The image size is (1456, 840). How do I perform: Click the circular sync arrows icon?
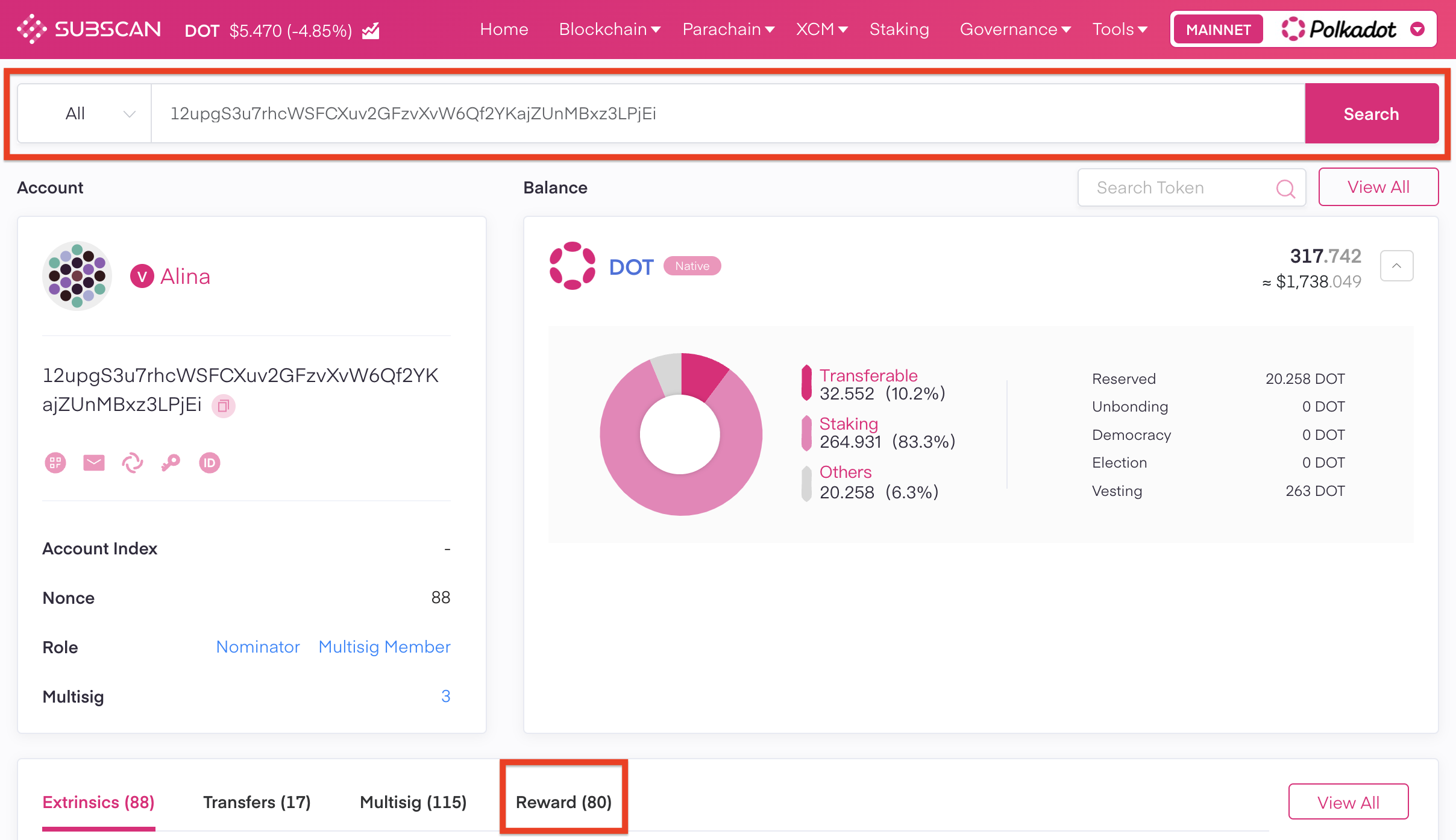tap(133, 463)
